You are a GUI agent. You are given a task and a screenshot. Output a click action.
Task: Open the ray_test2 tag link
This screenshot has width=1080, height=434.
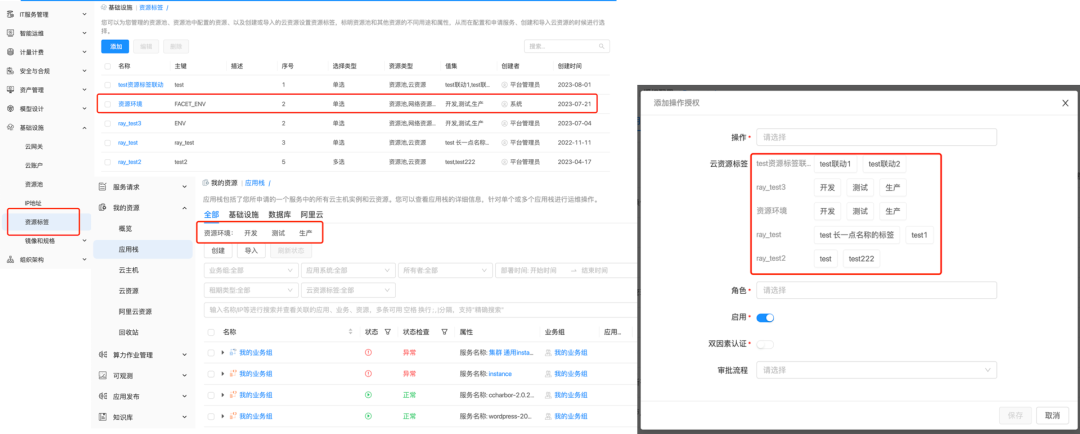pos(129,162)
